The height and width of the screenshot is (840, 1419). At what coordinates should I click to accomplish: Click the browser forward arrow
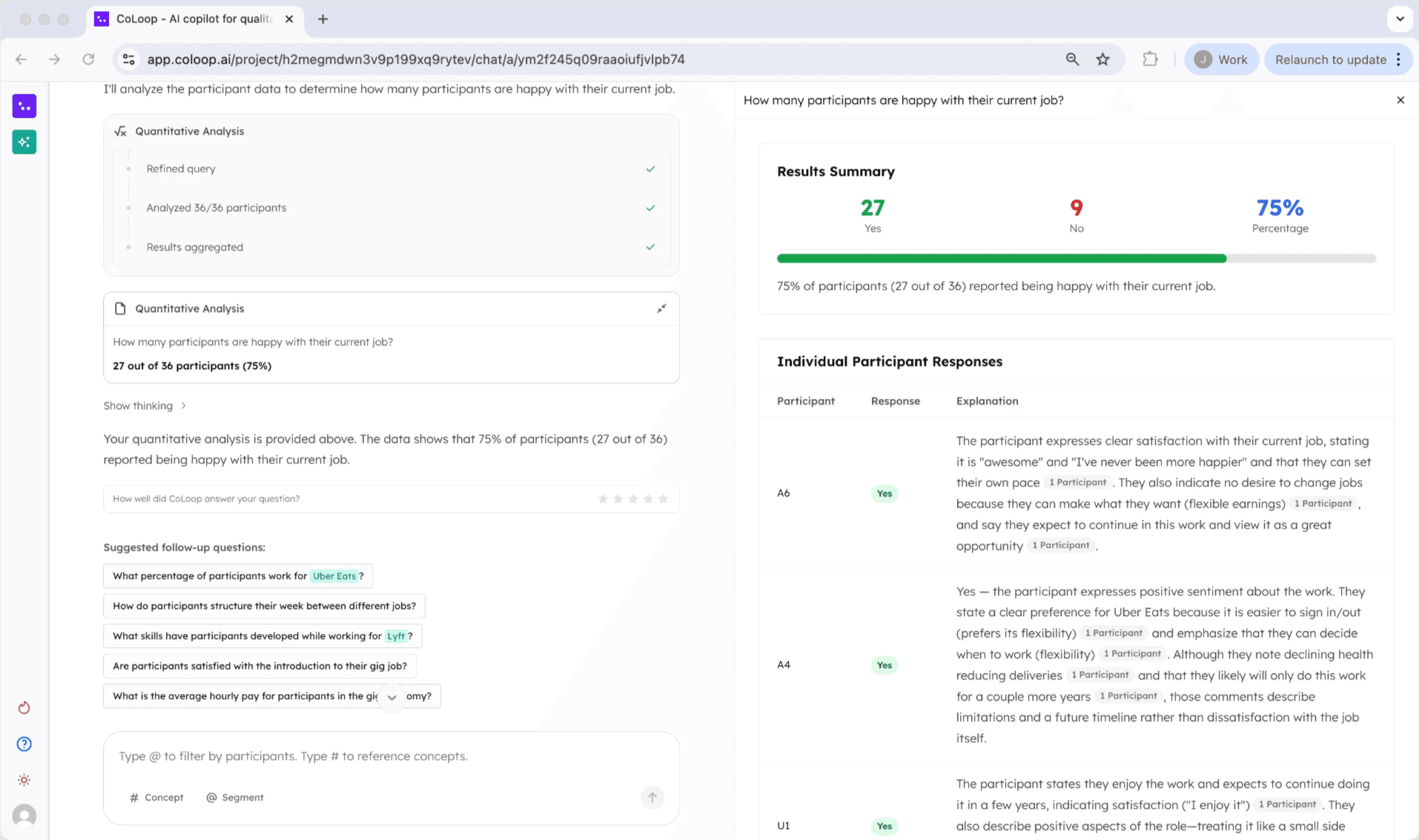pos(54,59)
